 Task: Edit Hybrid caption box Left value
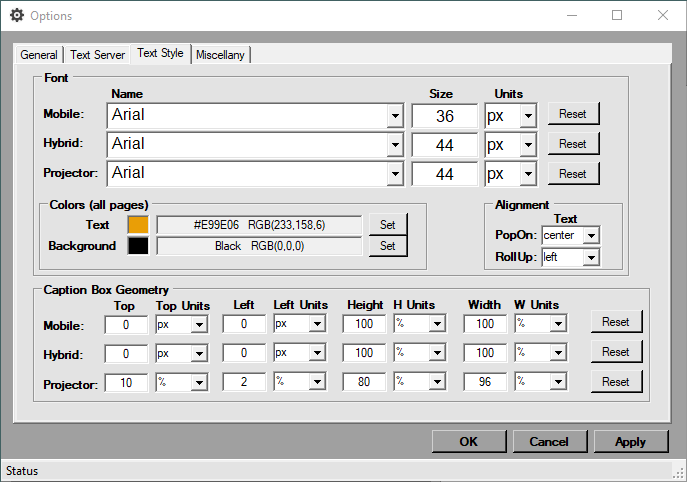244,353
